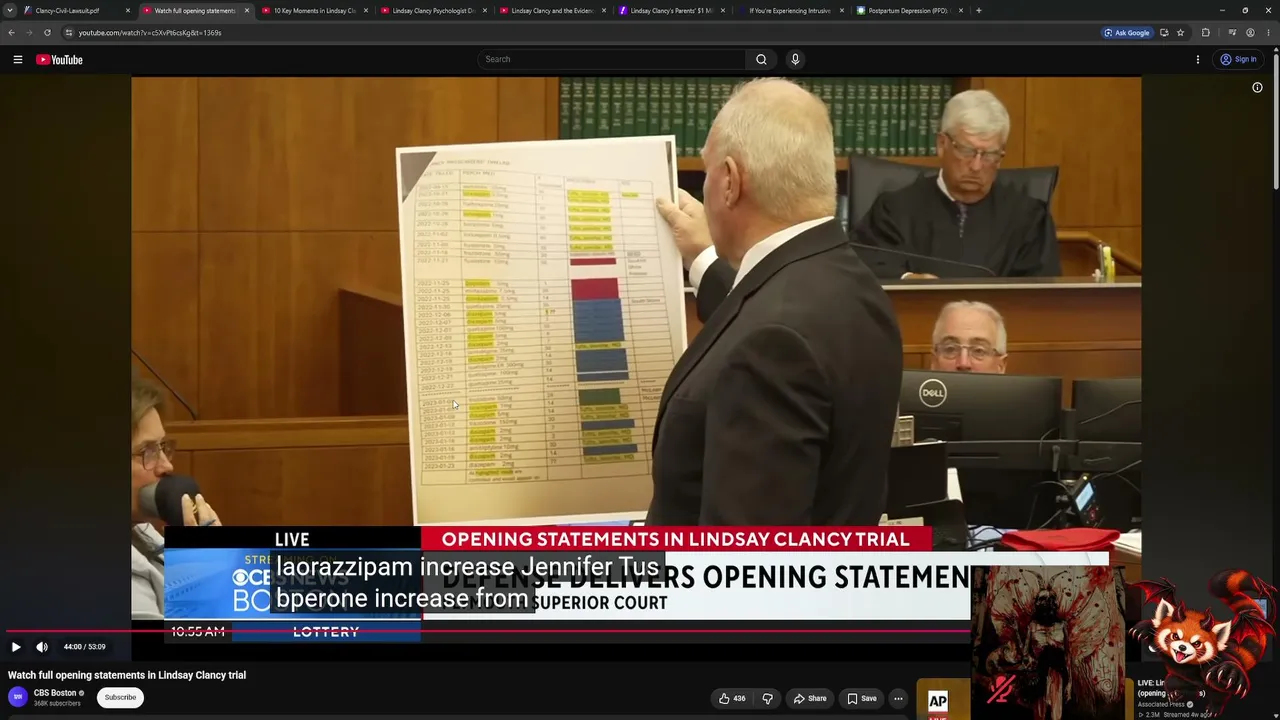Seek along the red video progress bar
1280x720 pixels.
tap(487, 631)
